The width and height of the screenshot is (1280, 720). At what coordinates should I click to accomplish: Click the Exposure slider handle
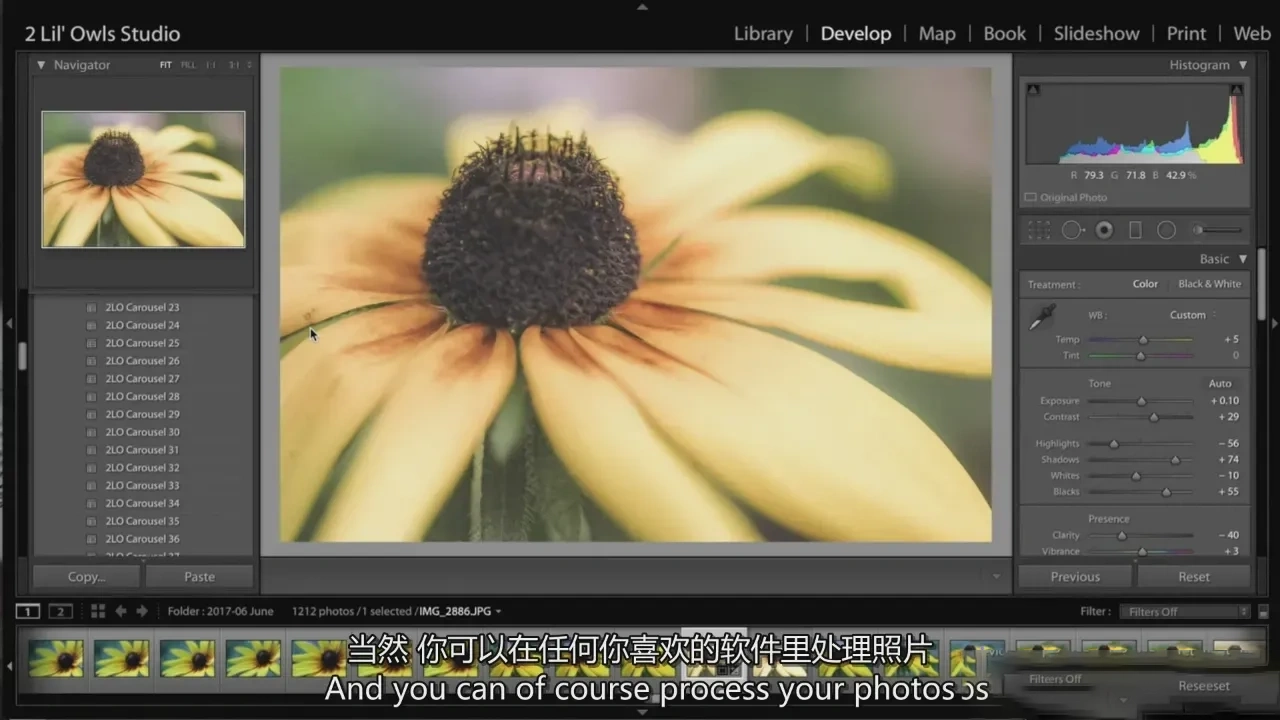pyautogui.click(x=1141, y=401)
